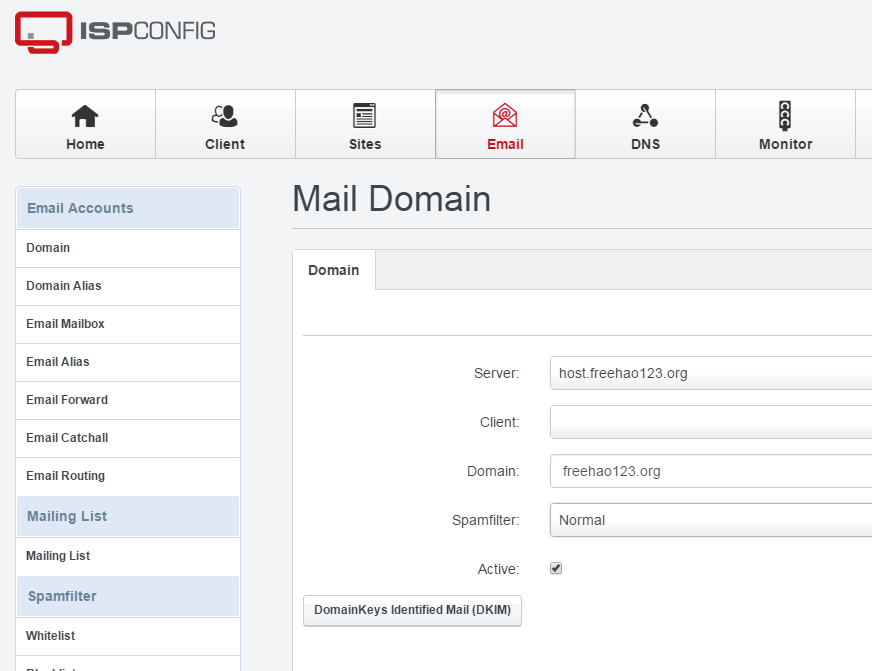Select the Spamfilter Whitelist entry
This screenshot has width=872, height=671.
pyautogui.click(x=51, y=636)
